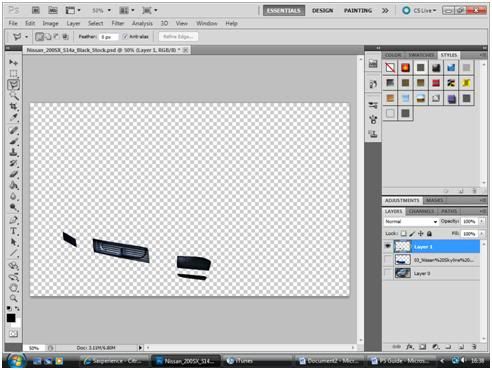Click the Essentials workspace button
492x370 pixels.
[284, 11]
